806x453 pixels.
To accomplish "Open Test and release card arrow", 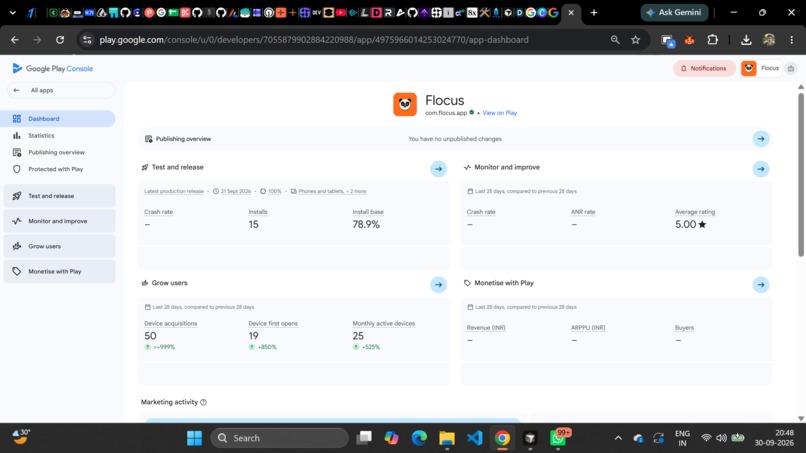I will (x=438, y=169).
